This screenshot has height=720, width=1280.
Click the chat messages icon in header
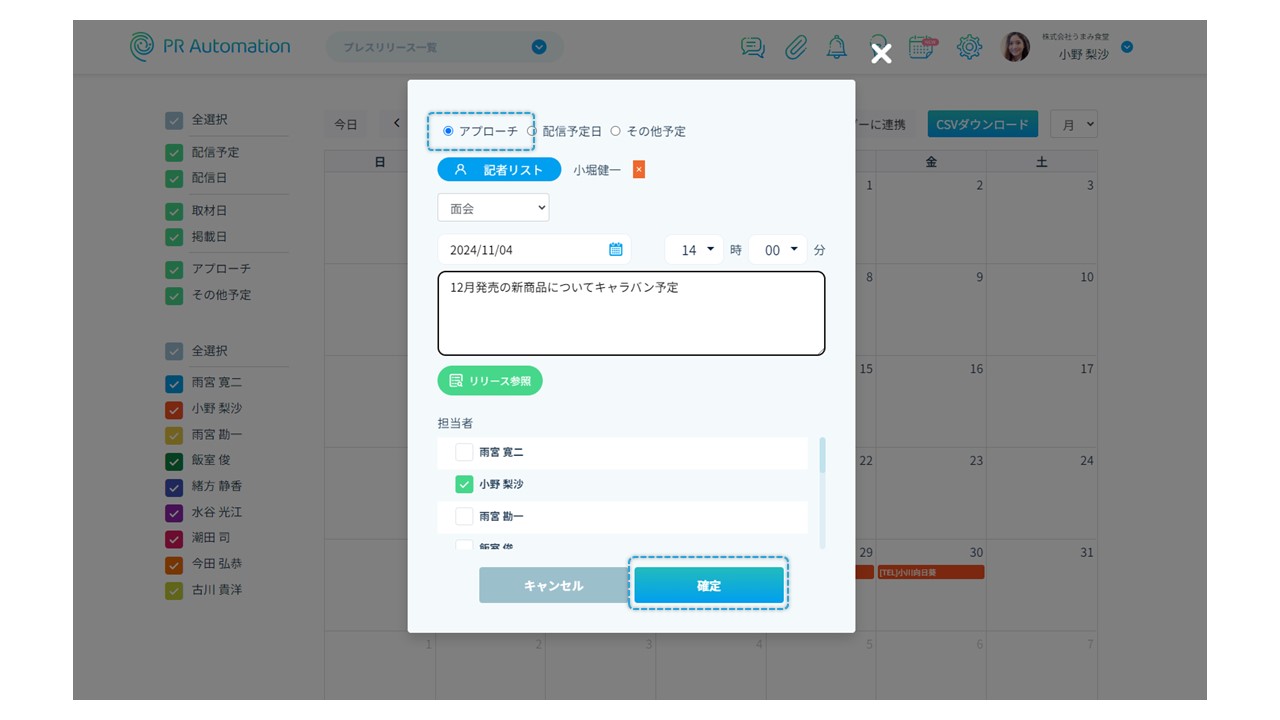(x=752, y=47)
